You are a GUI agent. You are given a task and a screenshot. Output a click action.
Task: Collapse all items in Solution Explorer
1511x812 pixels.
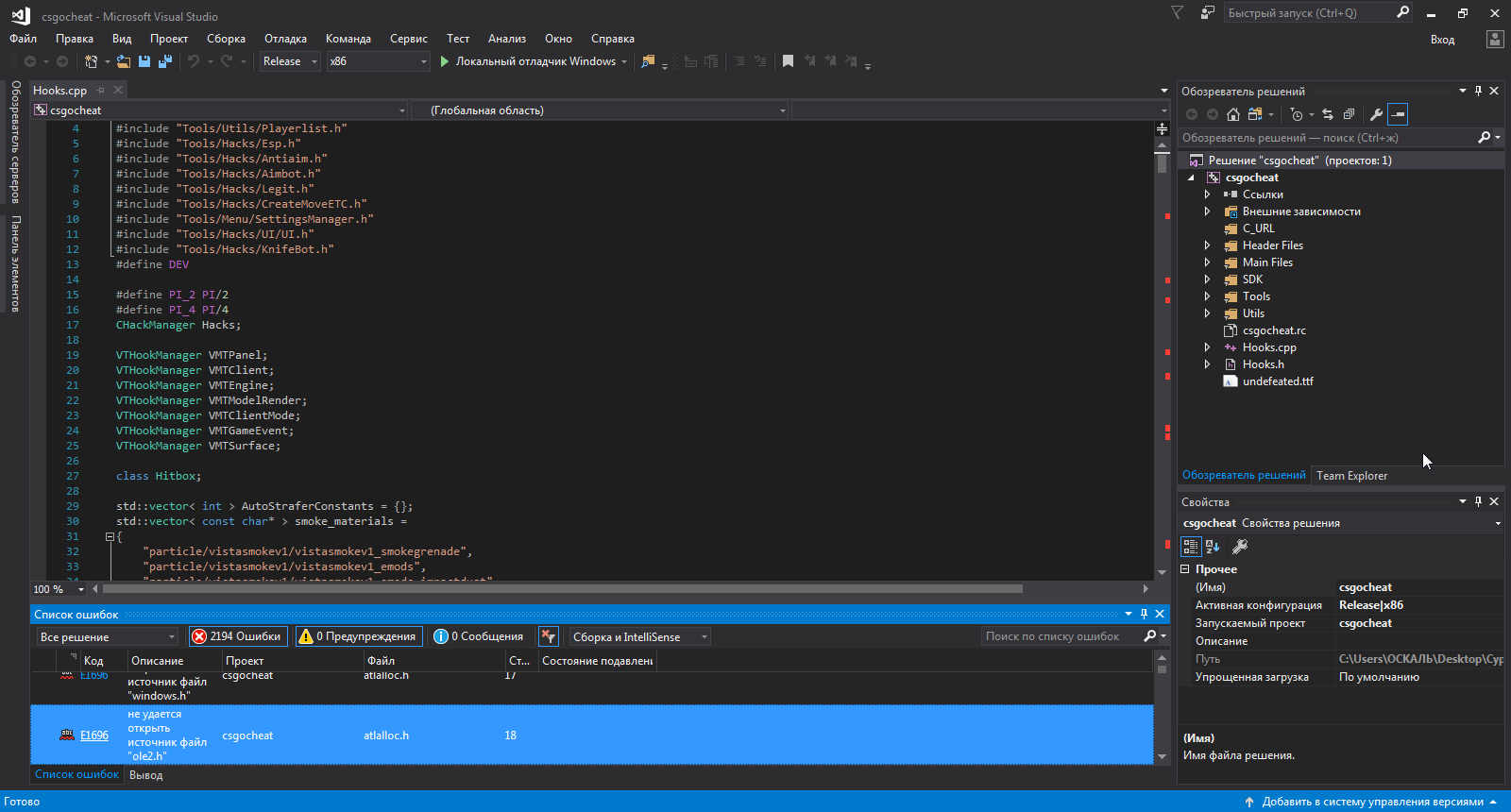[1349, 114]
